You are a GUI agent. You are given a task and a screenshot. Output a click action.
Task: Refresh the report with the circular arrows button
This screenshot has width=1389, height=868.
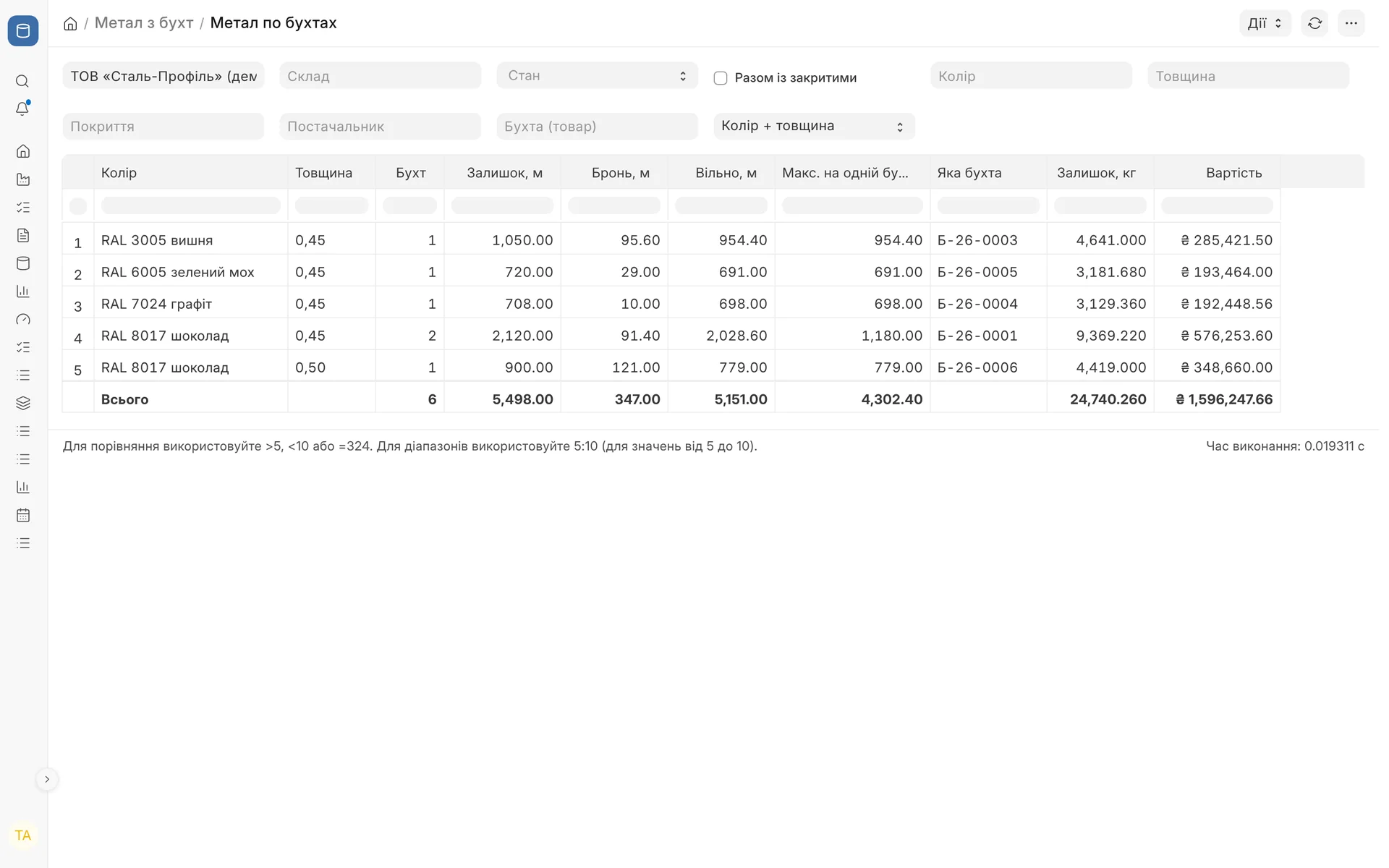(1314, 23)
